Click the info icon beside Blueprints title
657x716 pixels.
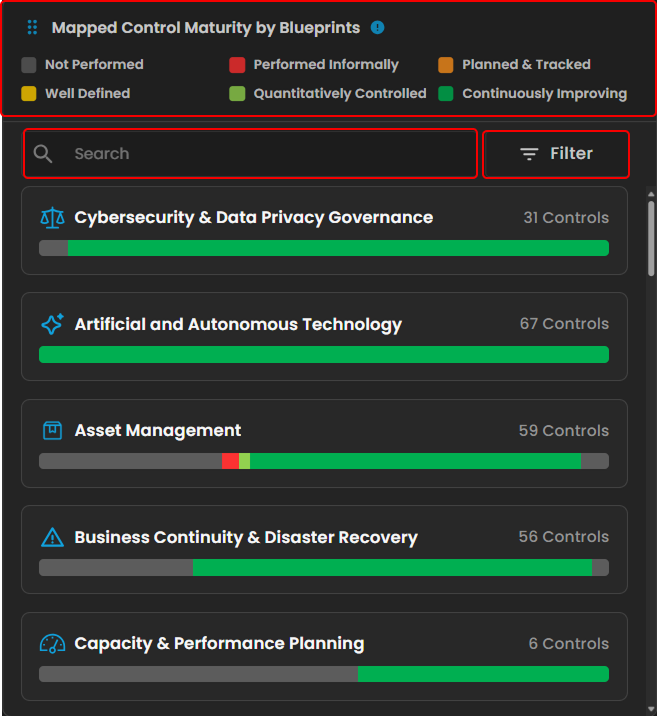(x=377, y=28)
